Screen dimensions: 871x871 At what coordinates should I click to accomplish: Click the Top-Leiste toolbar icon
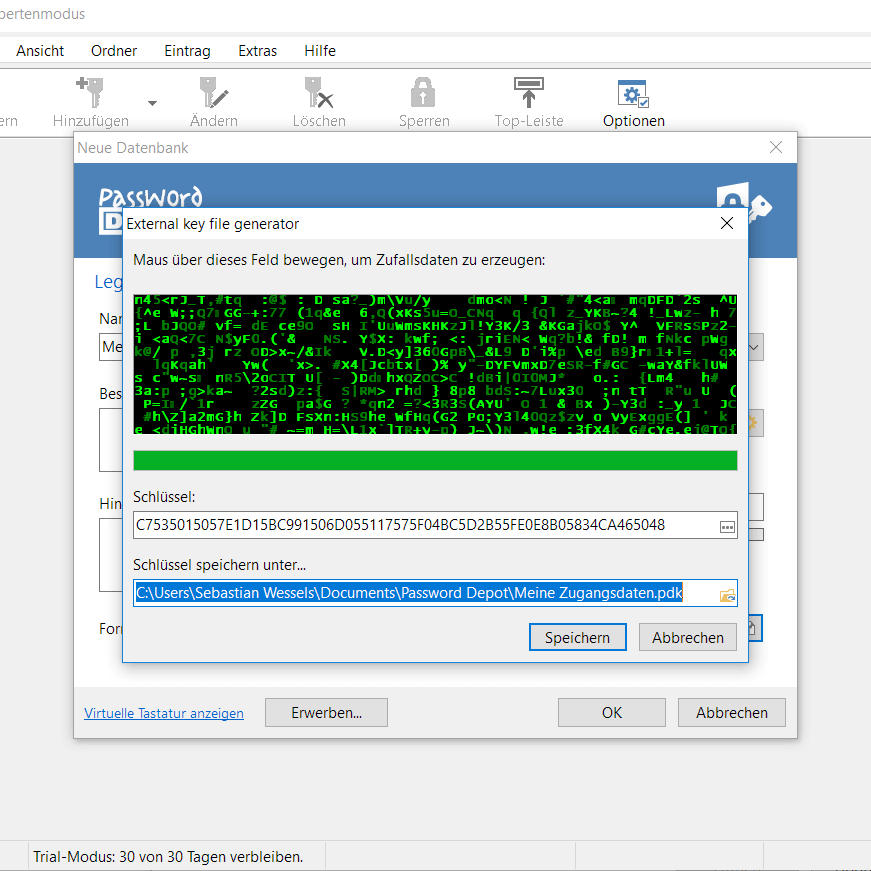tap(529, 92)
